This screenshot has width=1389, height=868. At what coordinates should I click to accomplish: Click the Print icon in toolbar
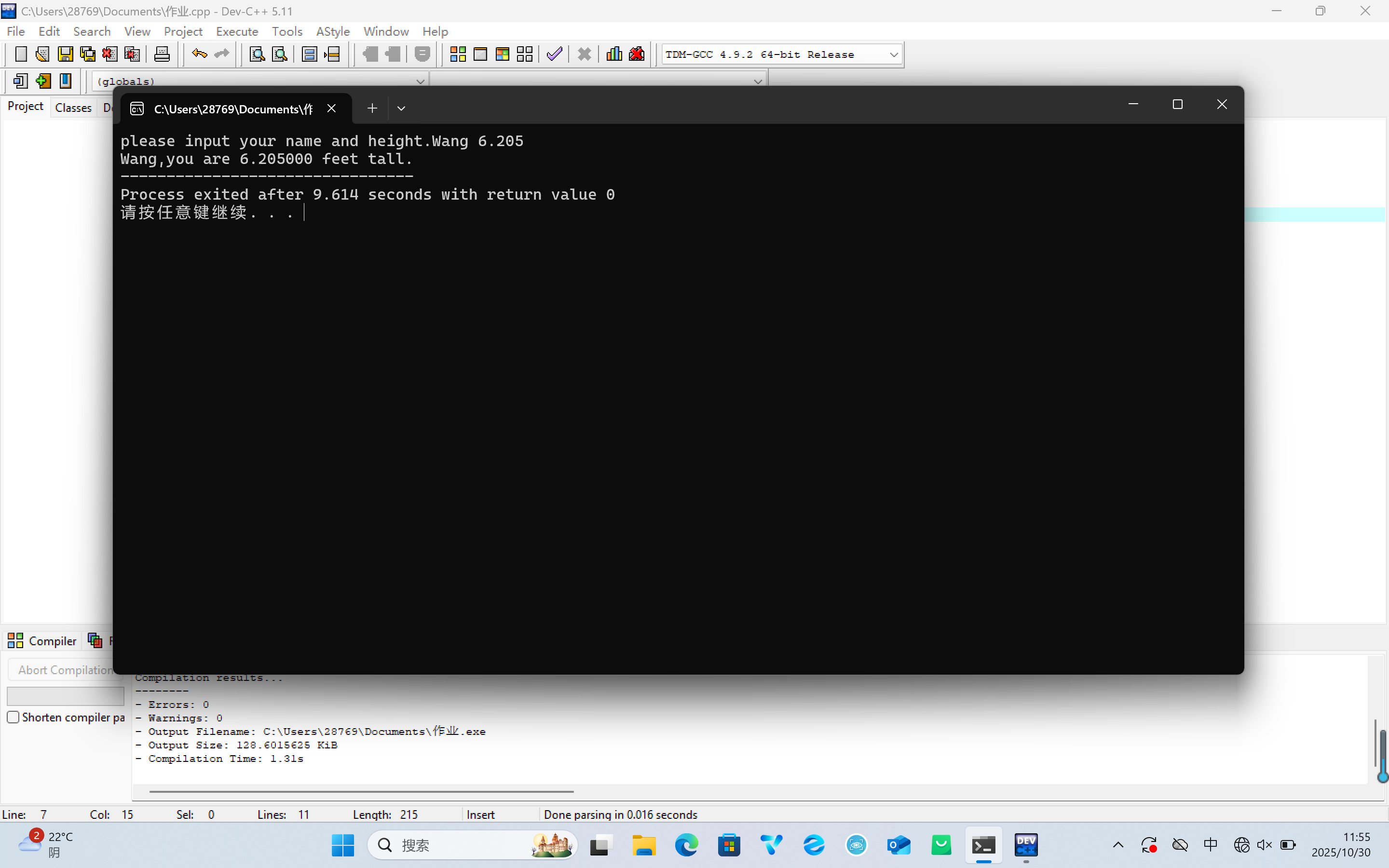[162, 54]
